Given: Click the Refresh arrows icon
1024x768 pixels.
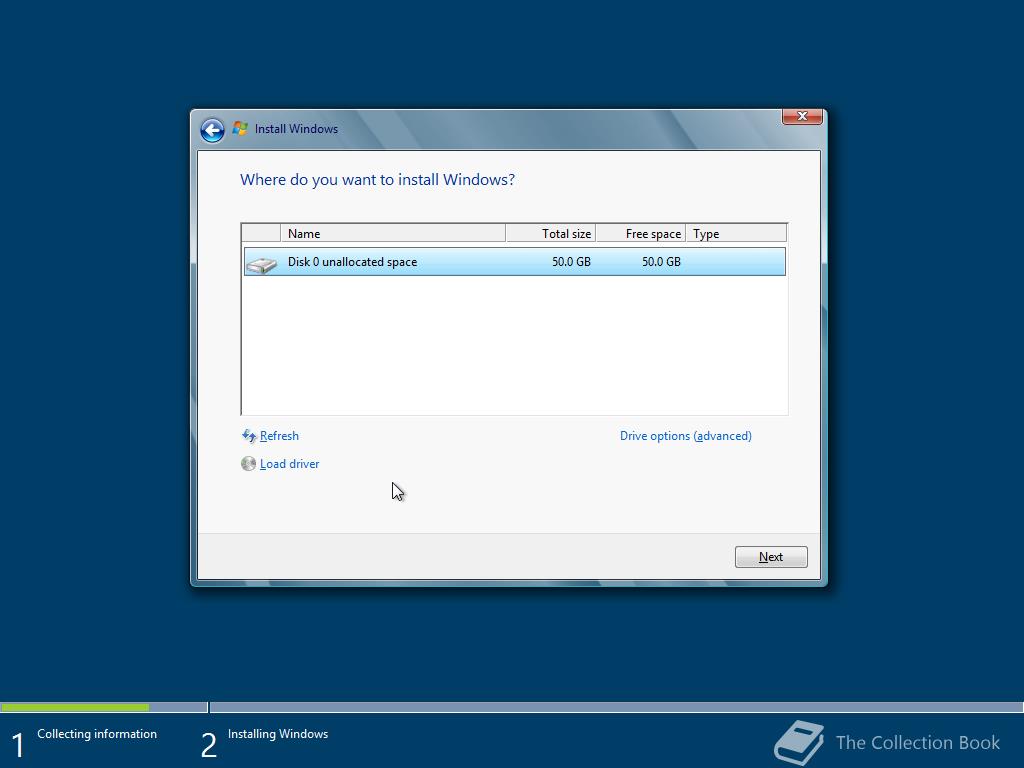Looking at the screenshot, I should [249, 436].
